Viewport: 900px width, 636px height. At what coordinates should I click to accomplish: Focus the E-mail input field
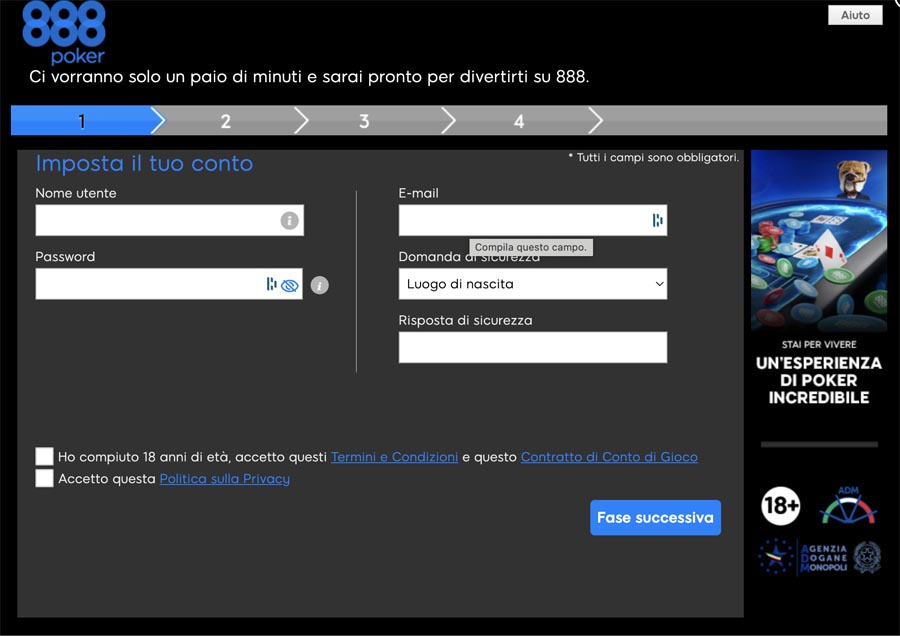click(x=533, y=220)
